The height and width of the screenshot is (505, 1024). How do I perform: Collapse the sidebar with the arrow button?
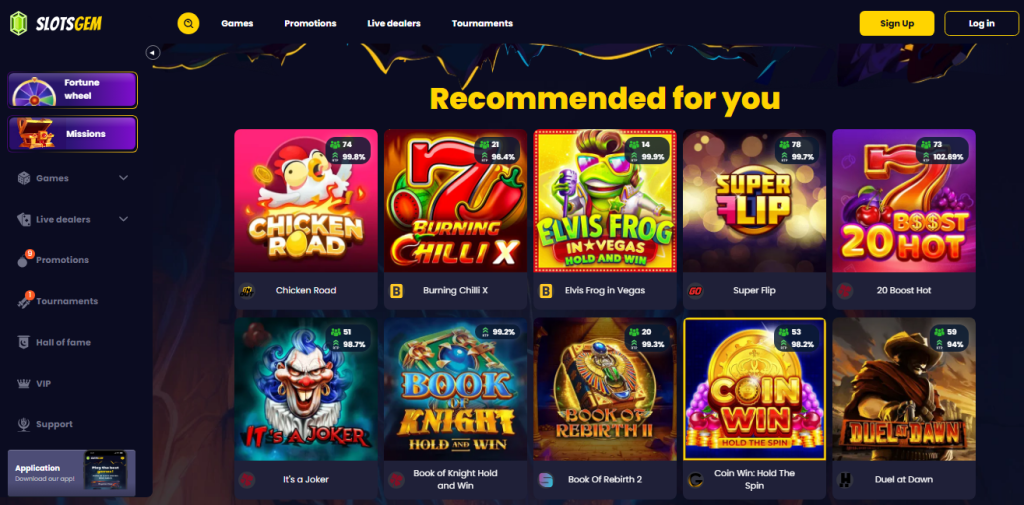click(x=153, y=52)
